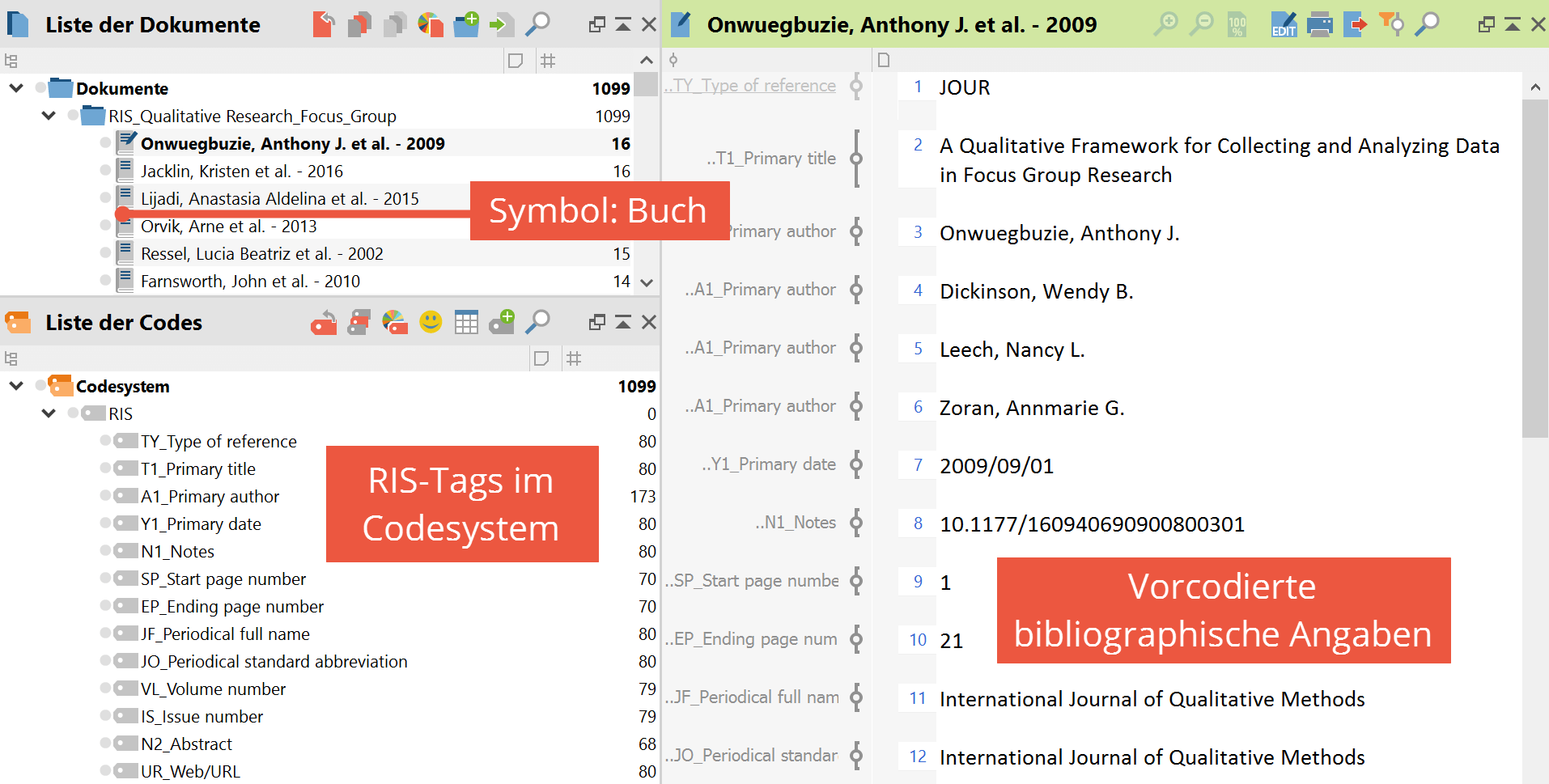Click the document browser vertical scrollbar thumb
Viewport: 1549px width, 784px height.
[1535, 269]
